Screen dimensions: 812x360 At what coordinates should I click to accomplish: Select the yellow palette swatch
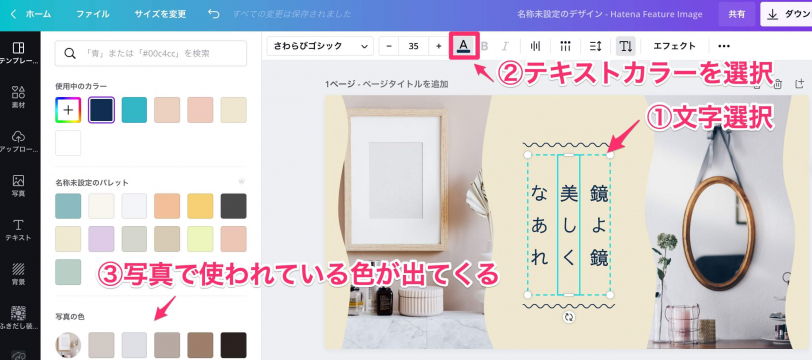click(x=200, y=206)
